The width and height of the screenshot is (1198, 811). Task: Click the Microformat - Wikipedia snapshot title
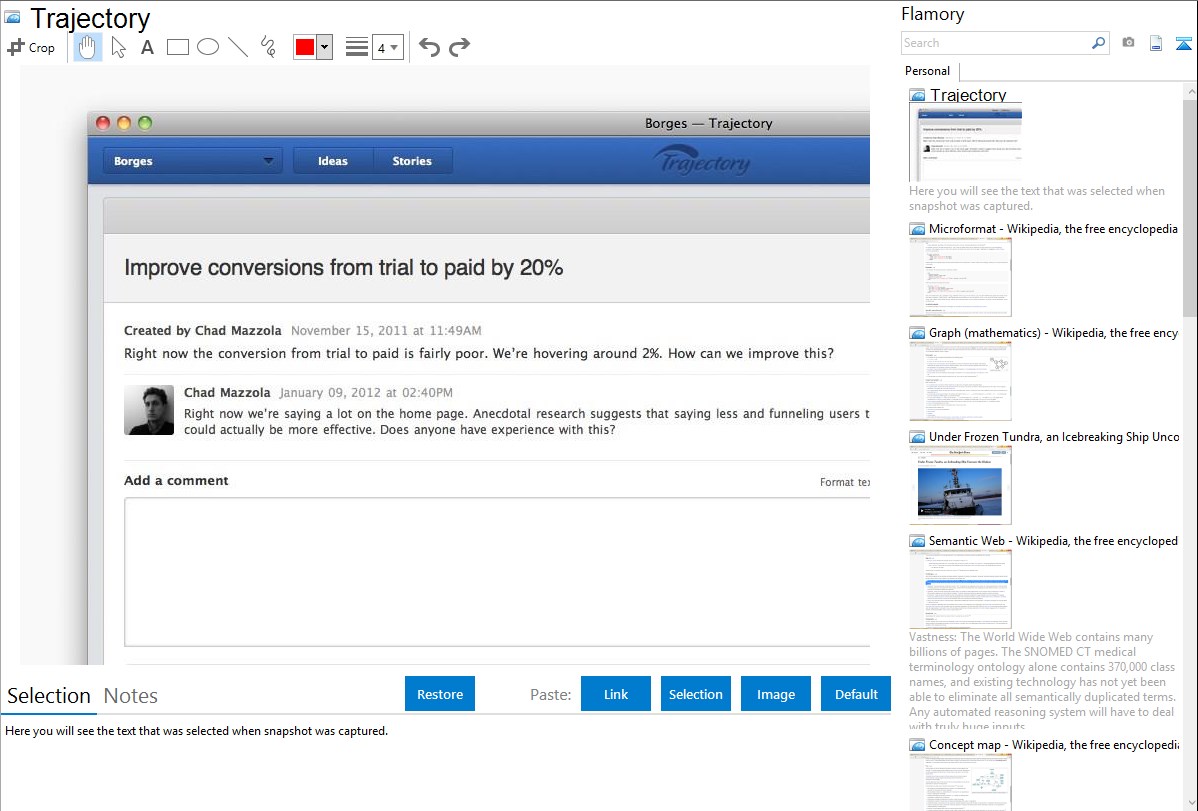[1053, 229]
